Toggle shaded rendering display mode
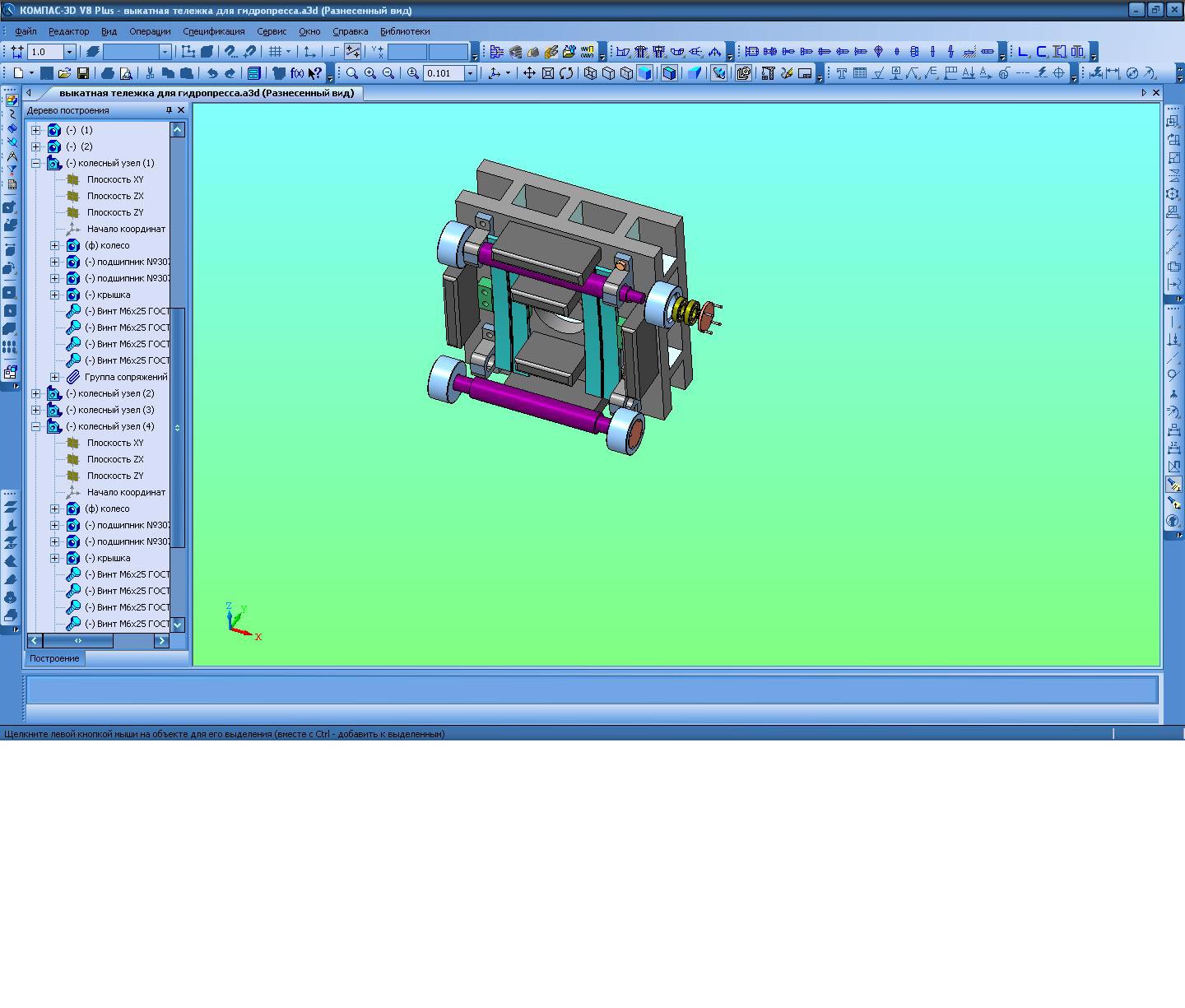 (644, 73)
